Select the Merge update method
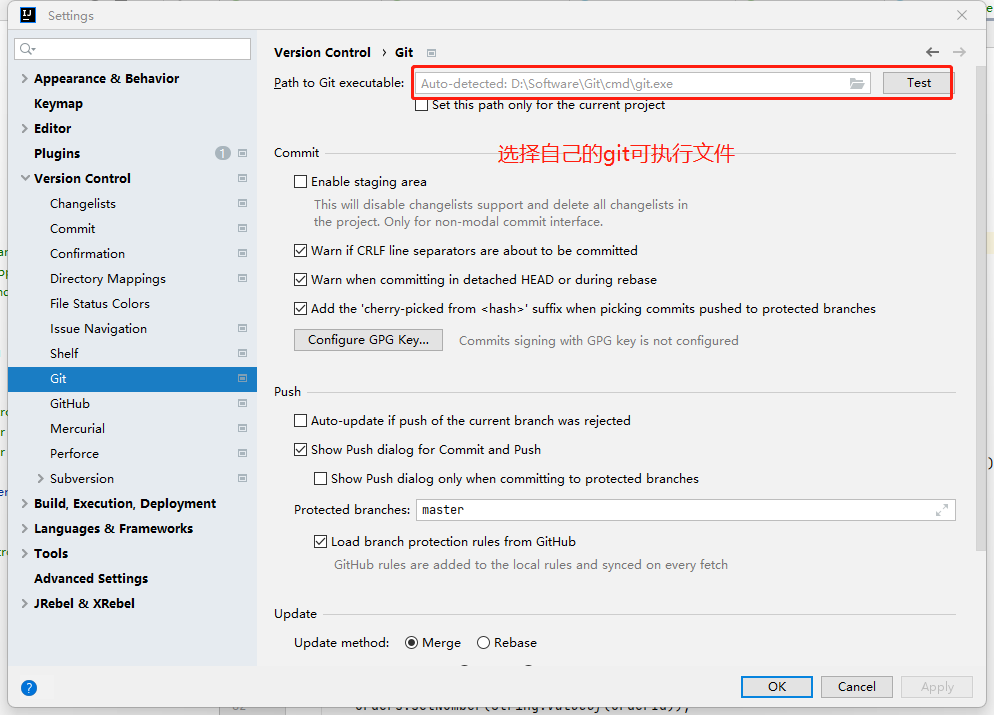Screen dimensions: 994x715 point(411,643)
